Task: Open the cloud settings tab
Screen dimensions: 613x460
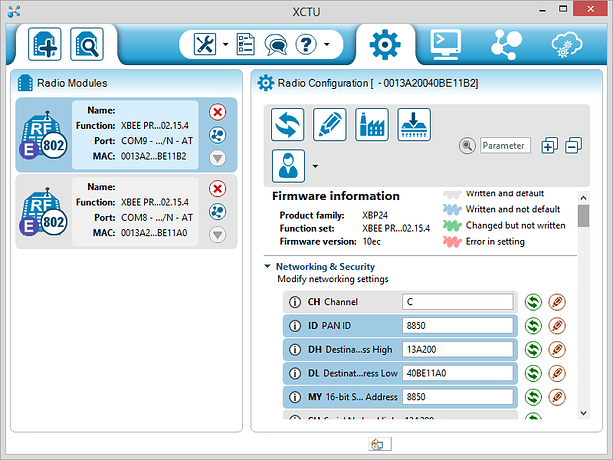Action: [566, 44]
